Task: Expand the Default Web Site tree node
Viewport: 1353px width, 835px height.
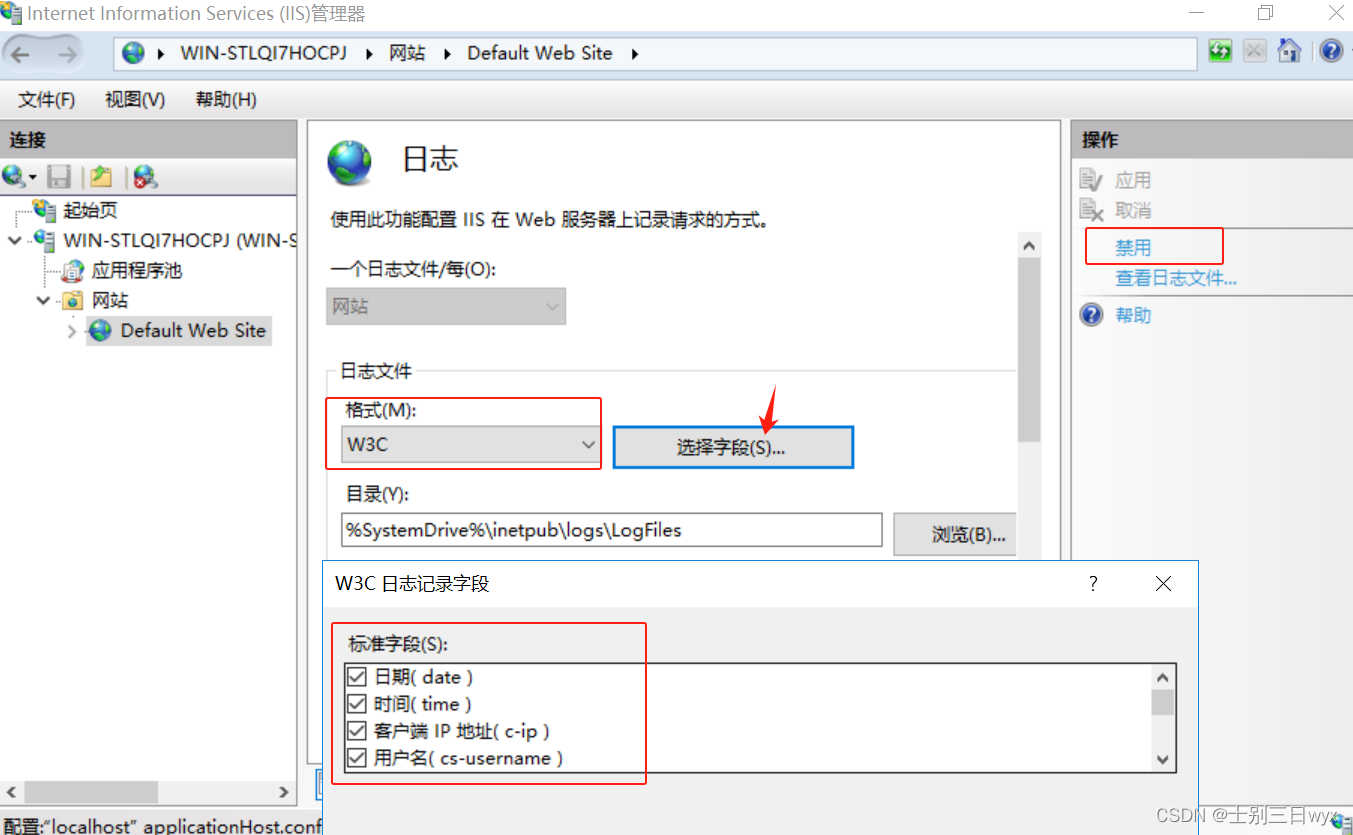Action: click(72, 331)
